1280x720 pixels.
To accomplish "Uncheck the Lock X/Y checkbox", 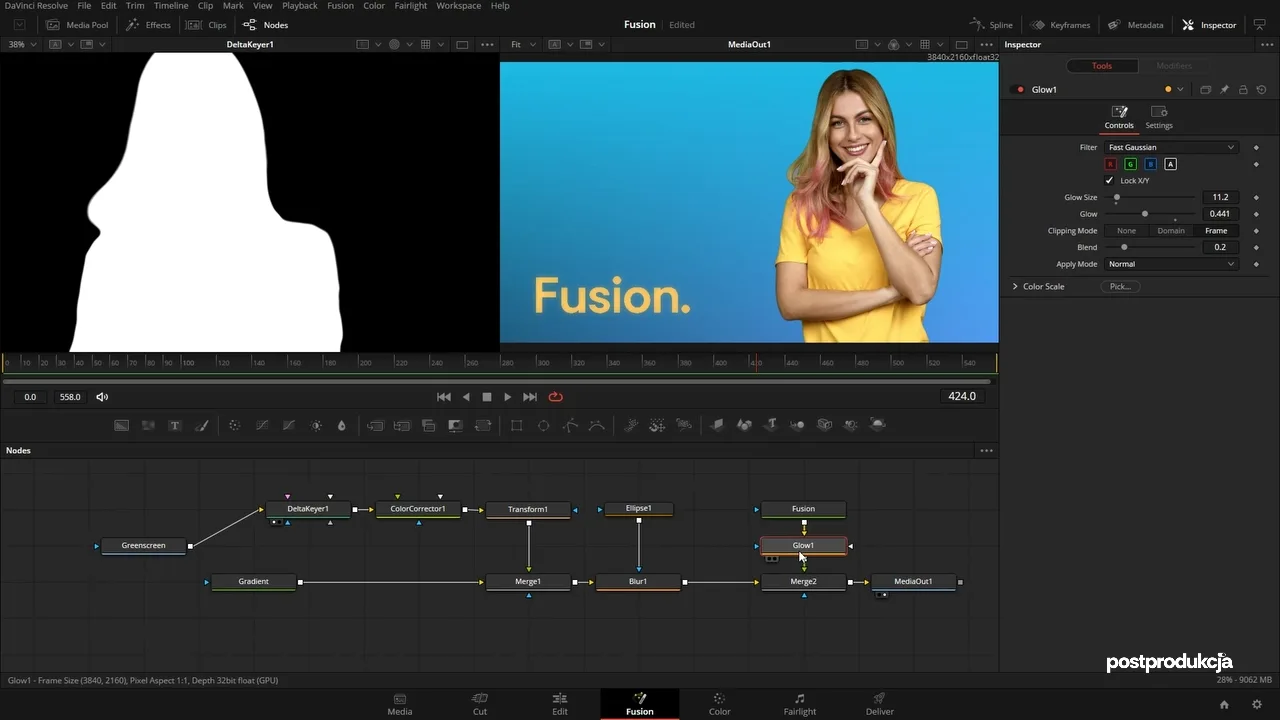I will pos(1109,181).
